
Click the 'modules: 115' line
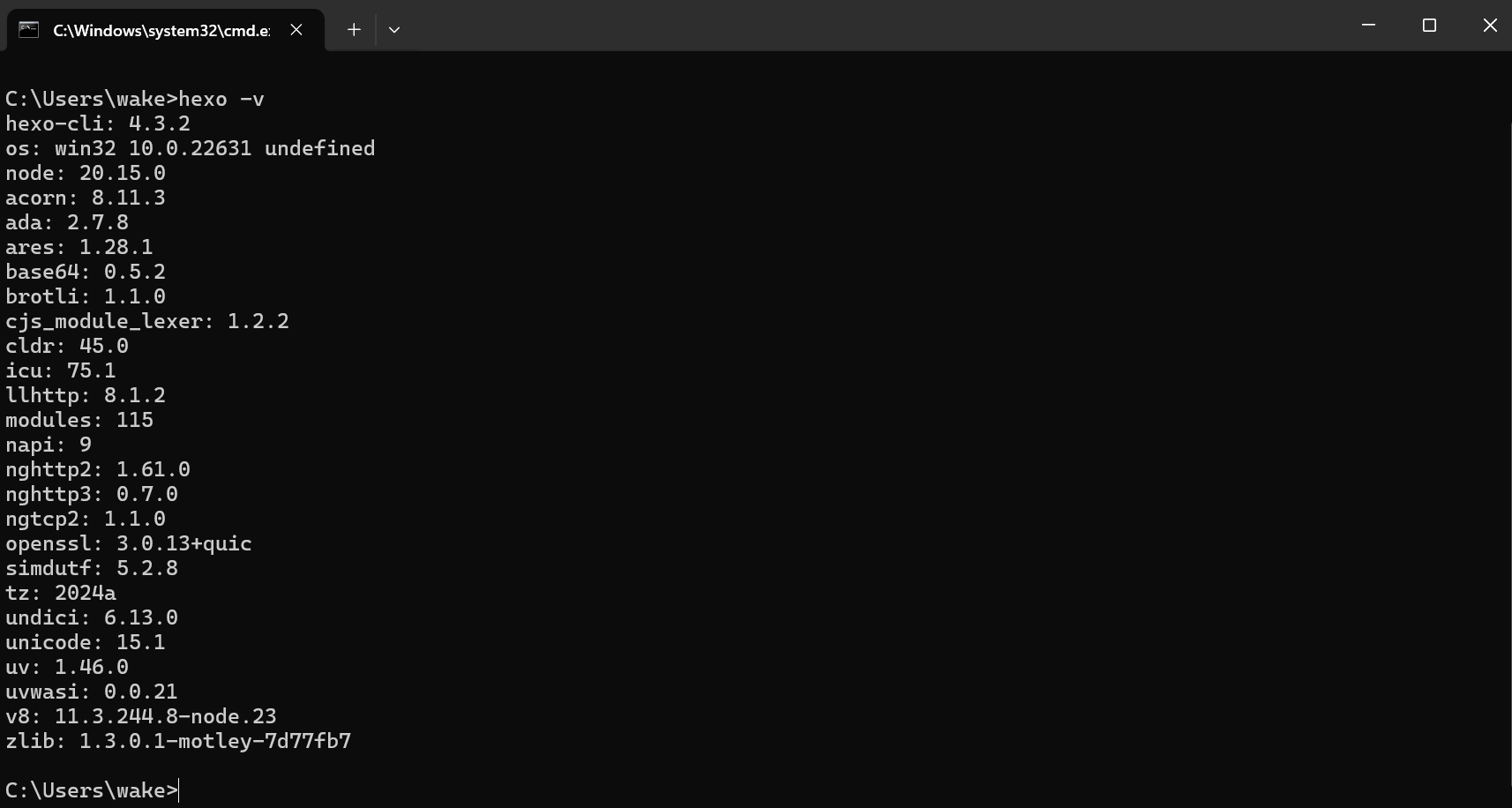tap(79, 420)
